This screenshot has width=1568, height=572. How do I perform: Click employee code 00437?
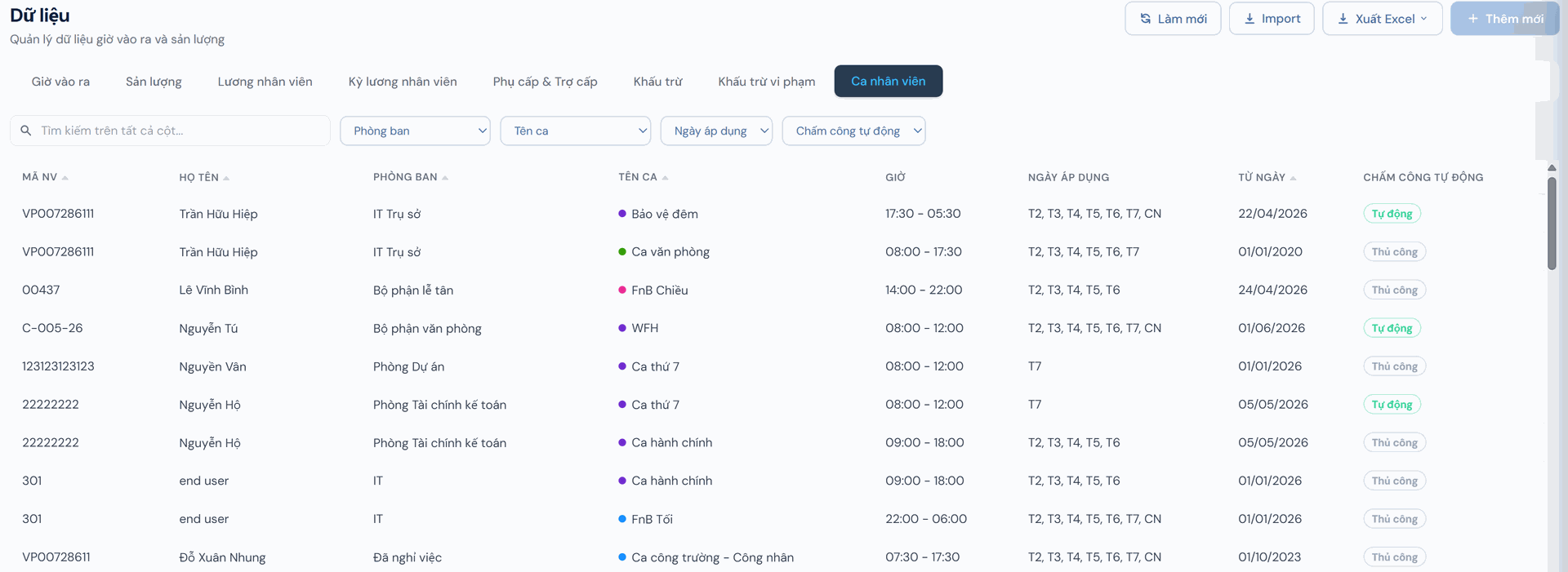(41, 290)
